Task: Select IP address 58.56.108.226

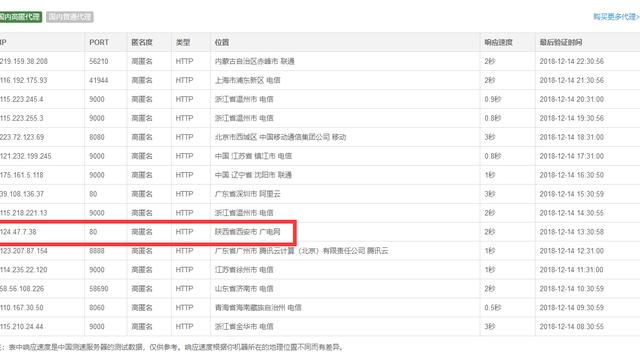Action: click(22, 289)
